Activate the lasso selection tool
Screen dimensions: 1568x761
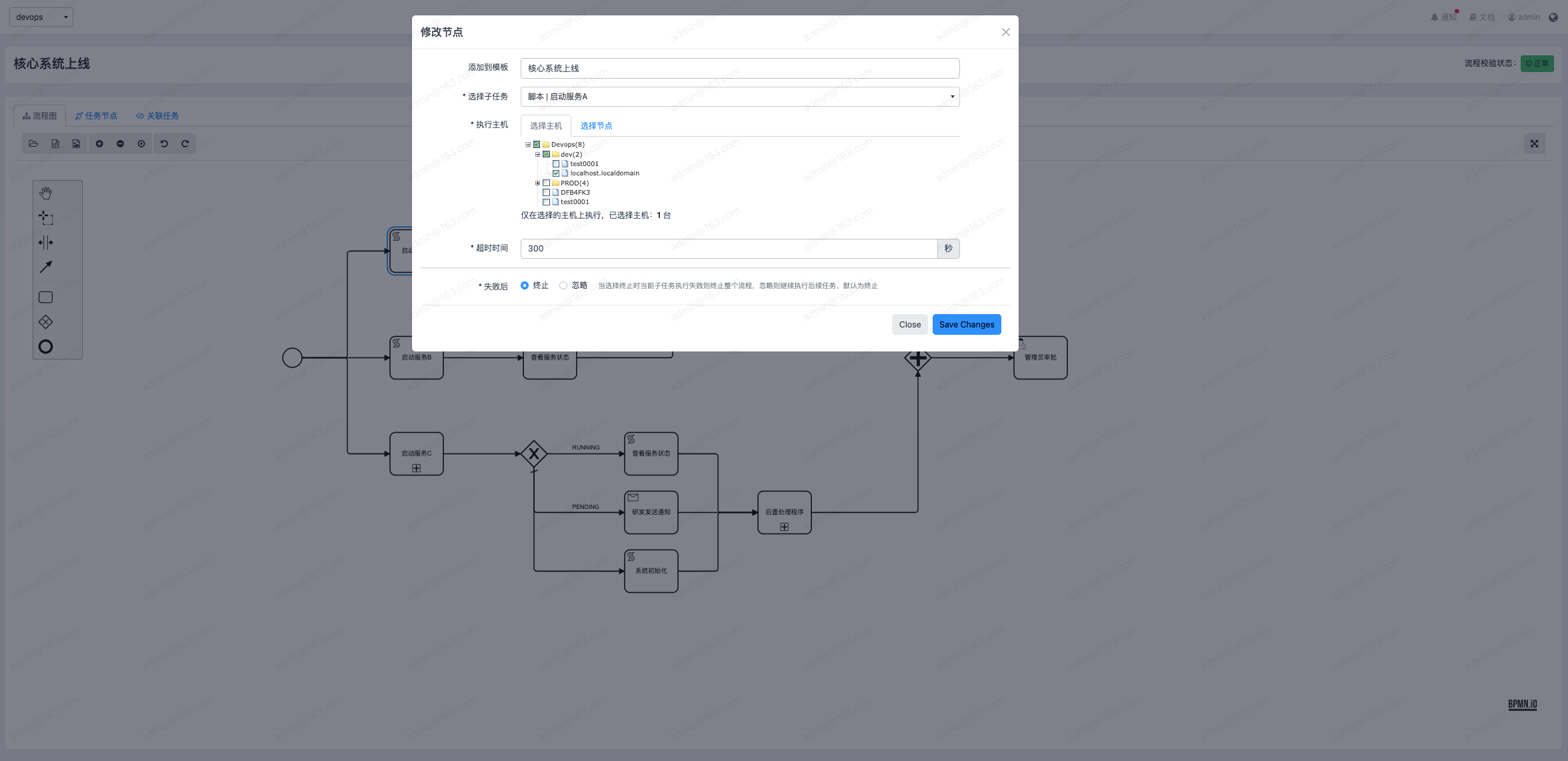click(45, 217)
